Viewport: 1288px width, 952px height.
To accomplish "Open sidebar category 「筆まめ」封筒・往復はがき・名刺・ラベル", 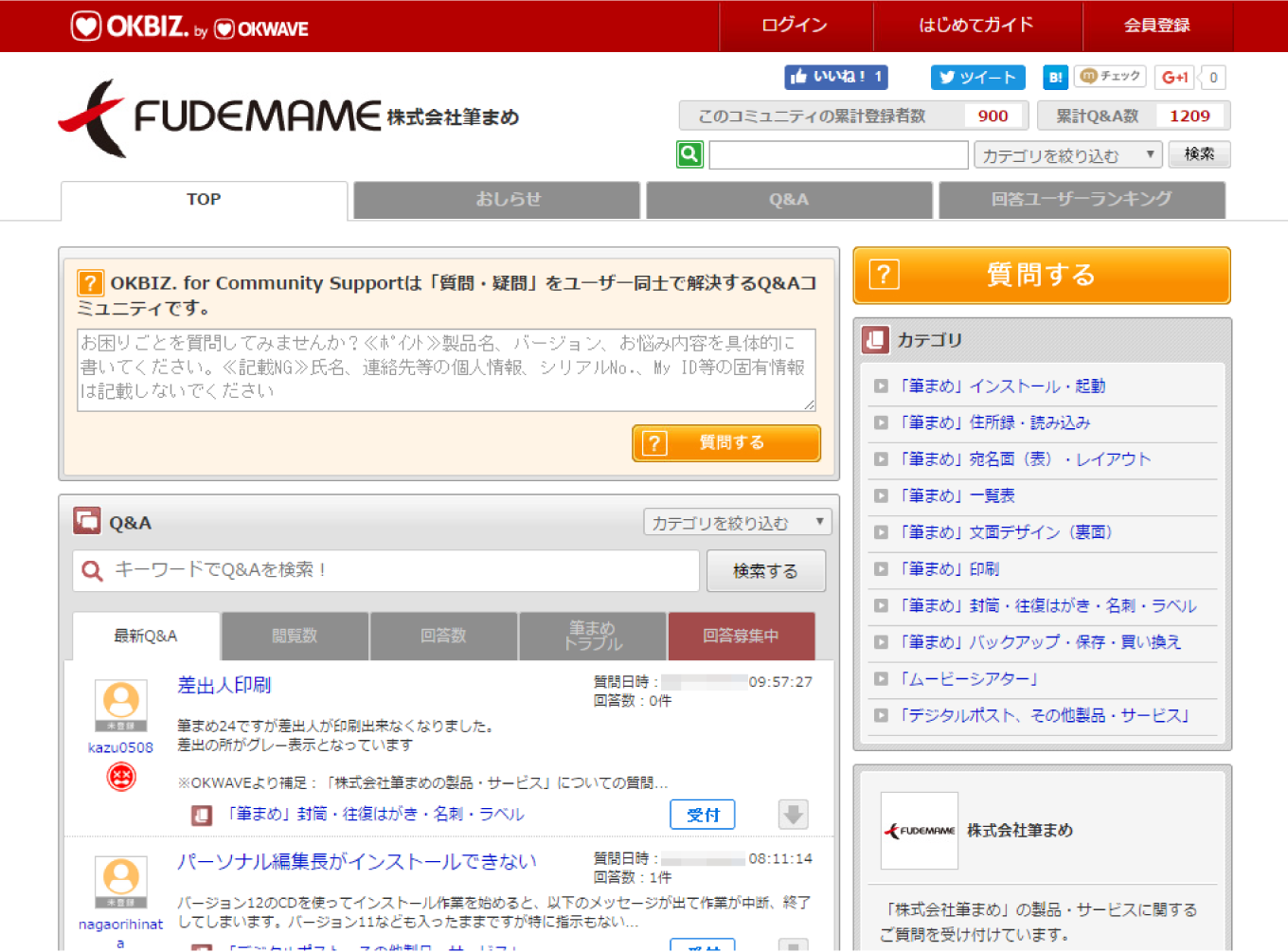I will tap(1046, 606).
